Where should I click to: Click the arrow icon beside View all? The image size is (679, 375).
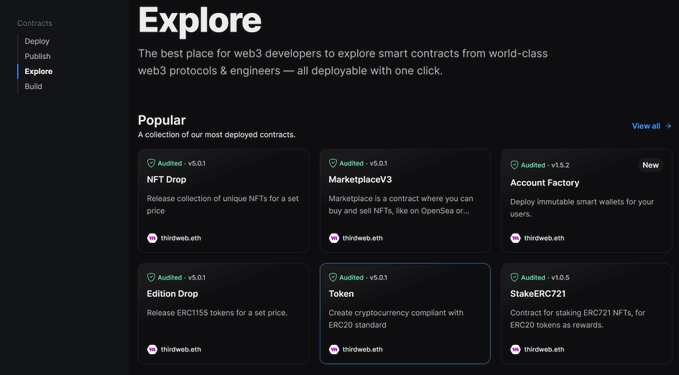(668, 126)
